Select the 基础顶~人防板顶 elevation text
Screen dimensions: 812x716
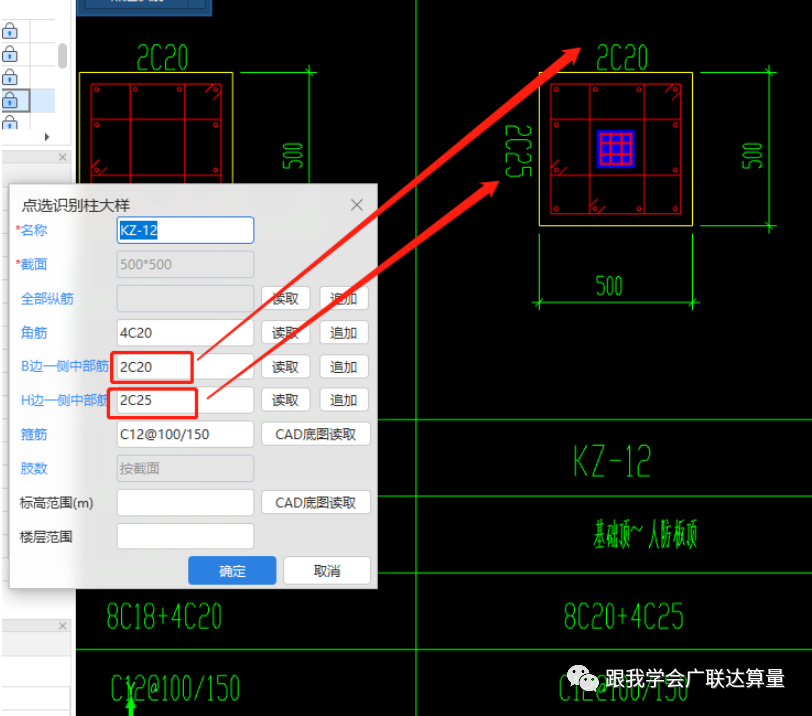pyautogui.click(x=645, y=534)
